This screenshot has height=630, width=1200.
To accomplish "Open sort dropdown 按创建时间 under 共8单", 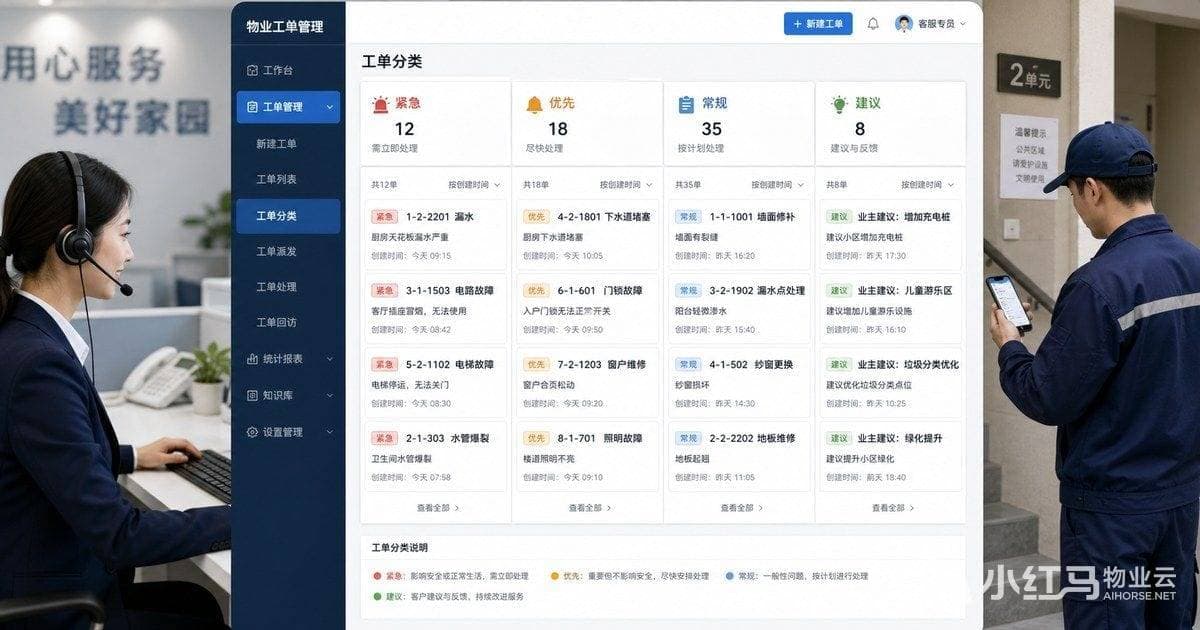I will 927,185.
